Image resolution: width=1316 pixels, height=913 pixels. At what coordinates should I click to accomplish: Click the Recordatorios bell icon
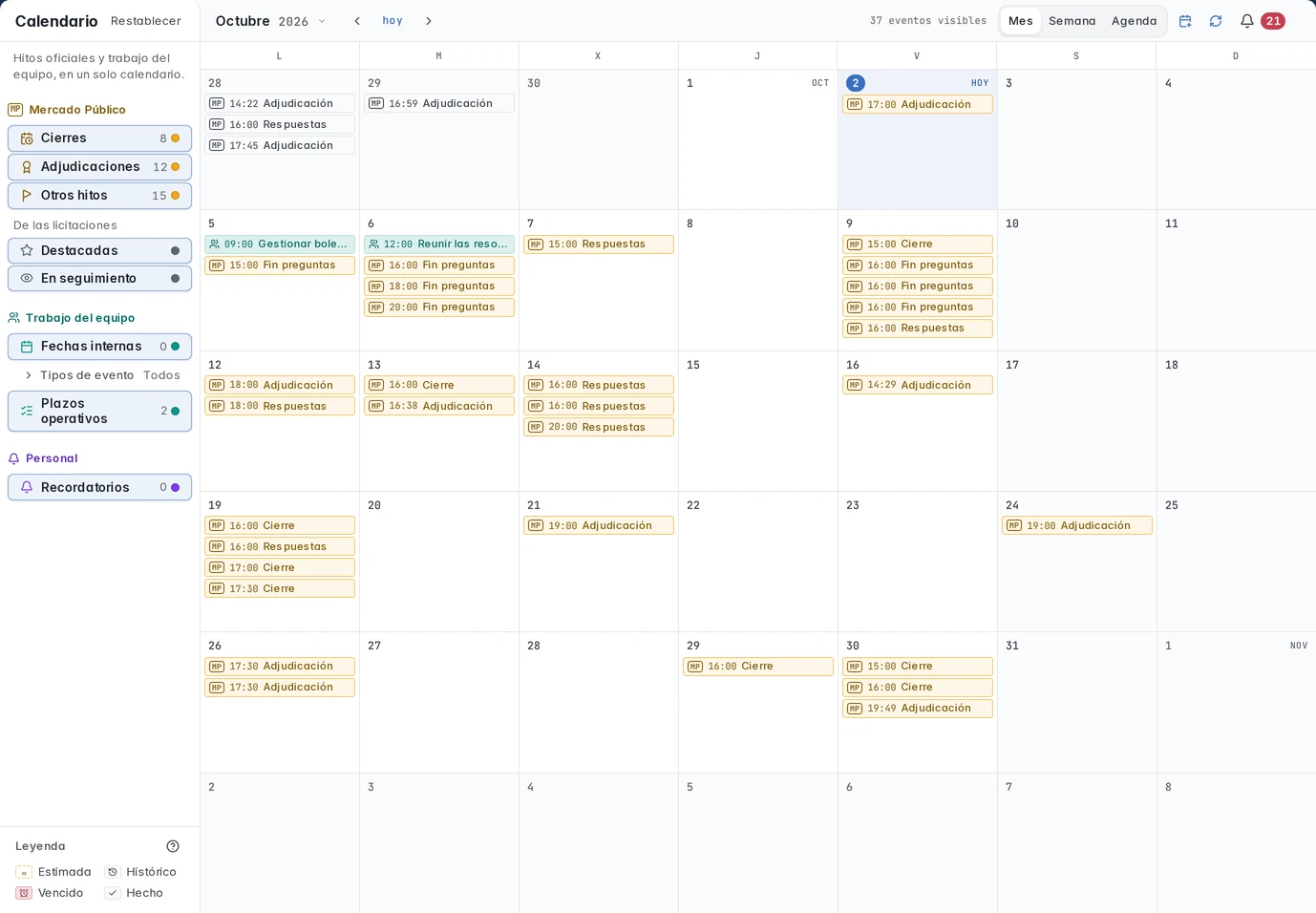[27, 487]
